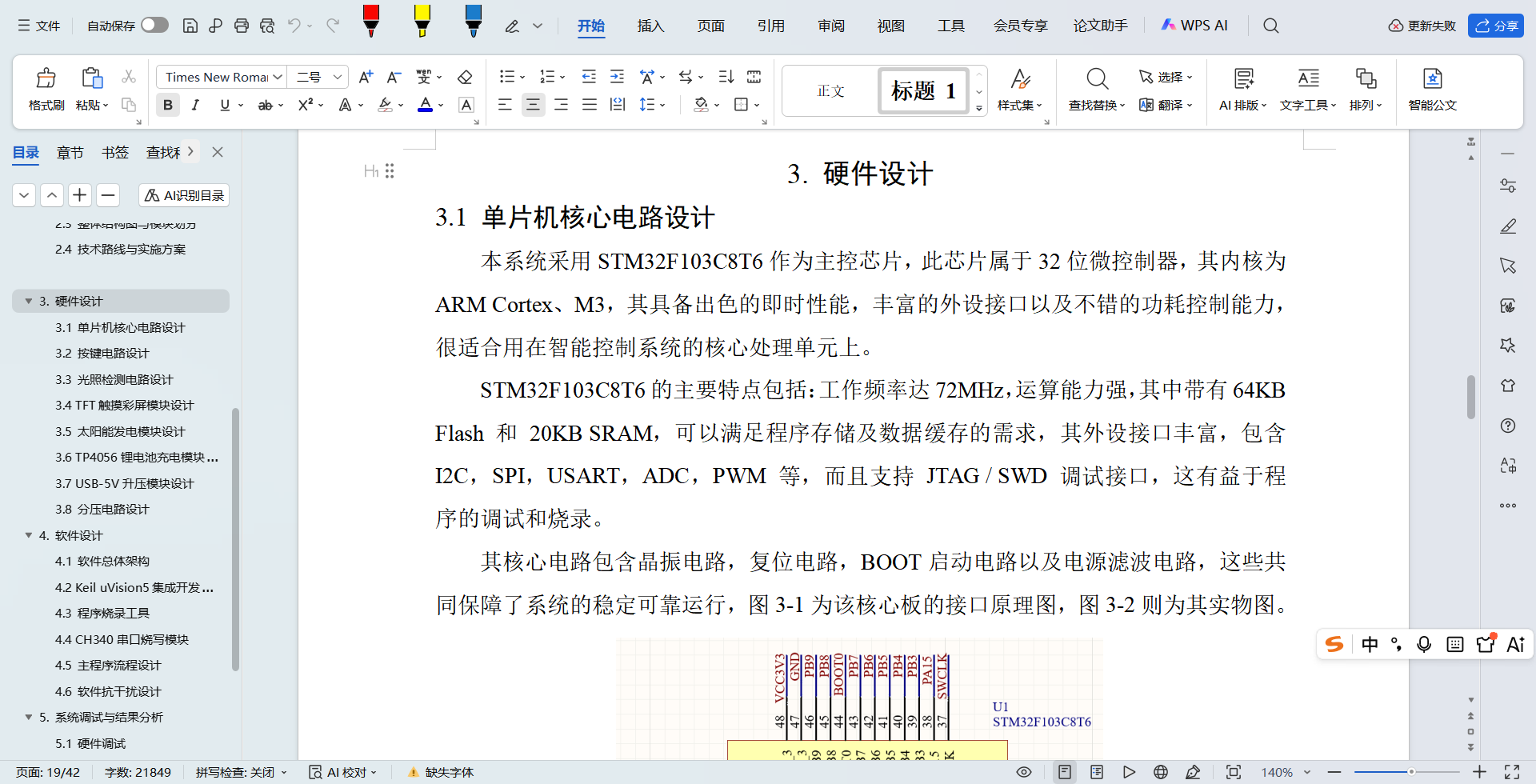The height and width of the screenshot is (784, 1536).
Task: Toggle the AutoSave switch
Action: [x=154, y=25]
